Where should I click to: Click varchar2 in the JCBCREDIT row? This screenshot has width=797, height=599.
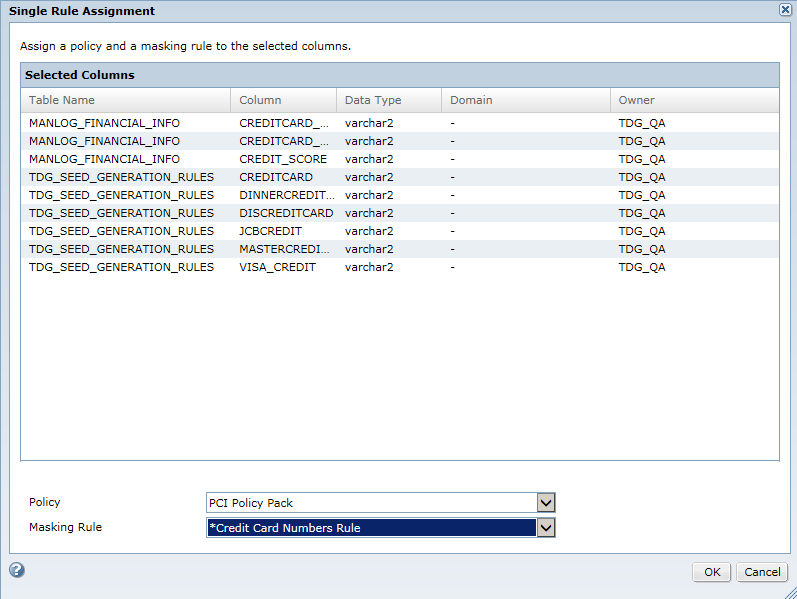pos(369,231)
